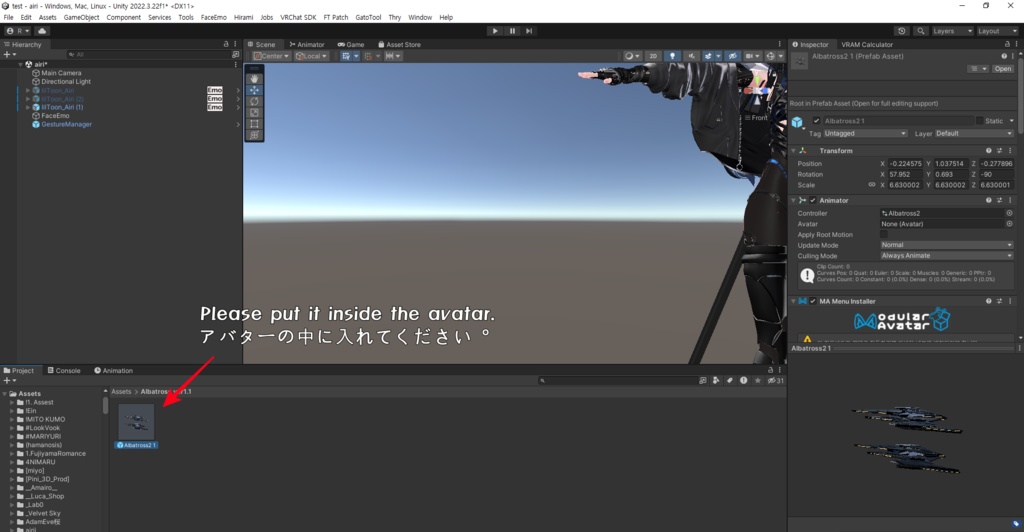Toggle scene lighting bulb icon

pos(672,56)
